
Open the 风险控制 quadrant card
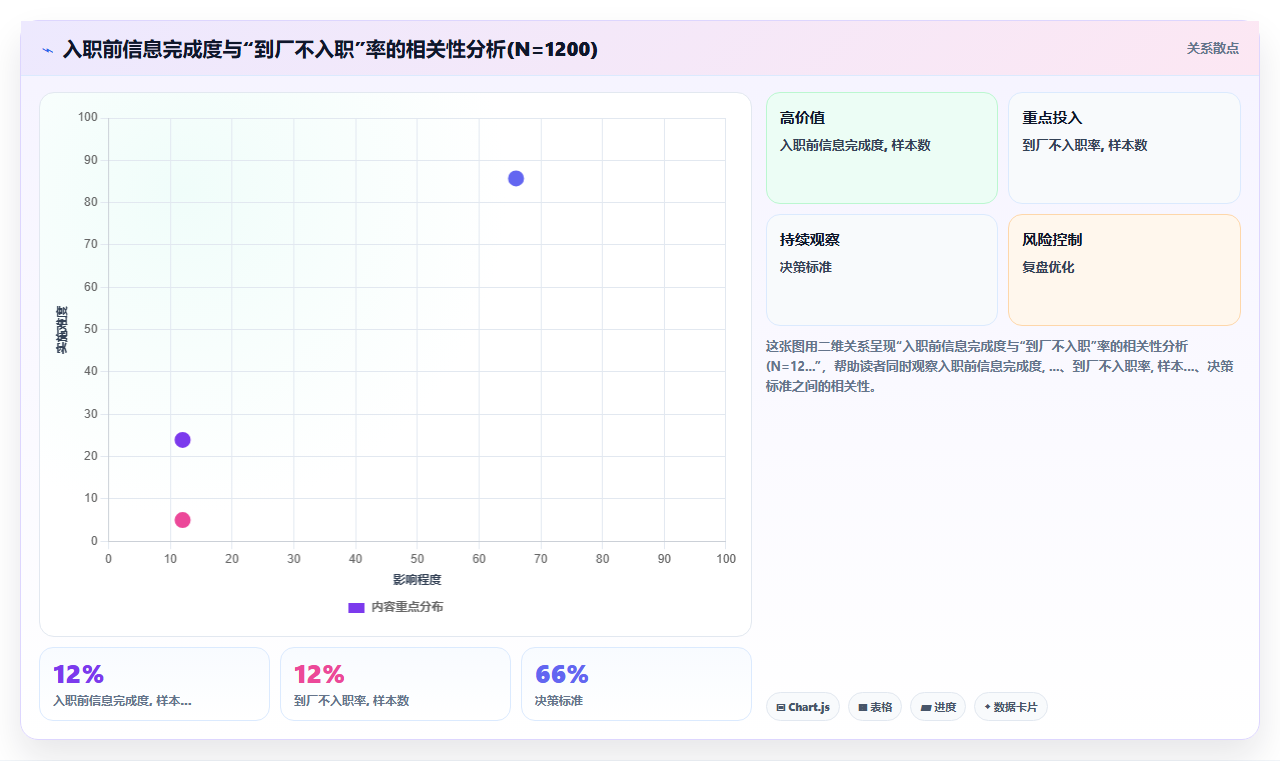coord(1124,270)
